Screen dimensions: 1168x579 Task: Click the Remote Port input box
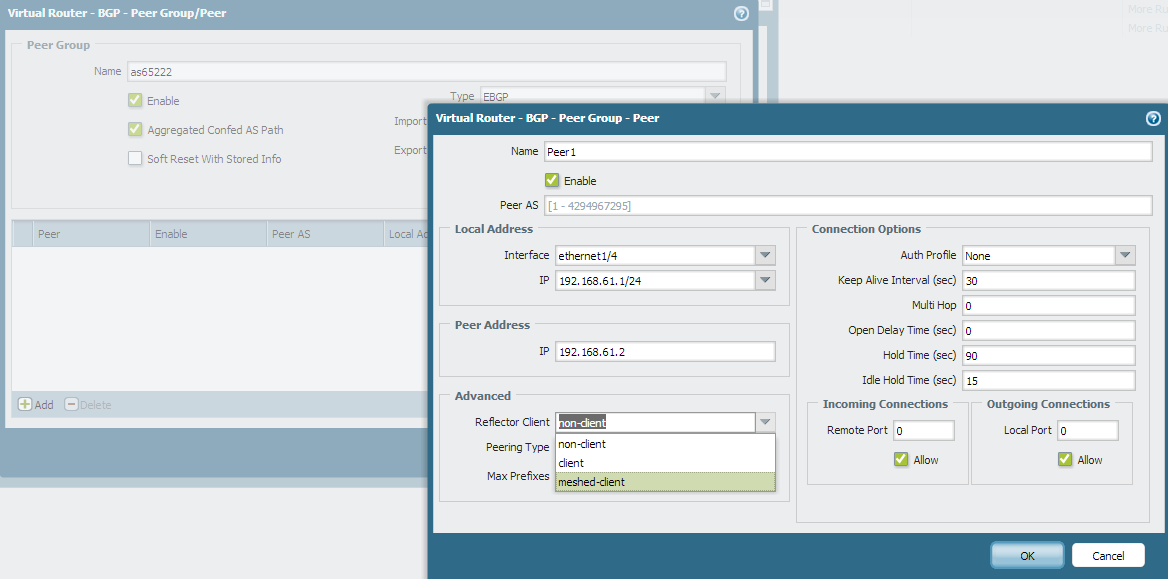(924, 431)
